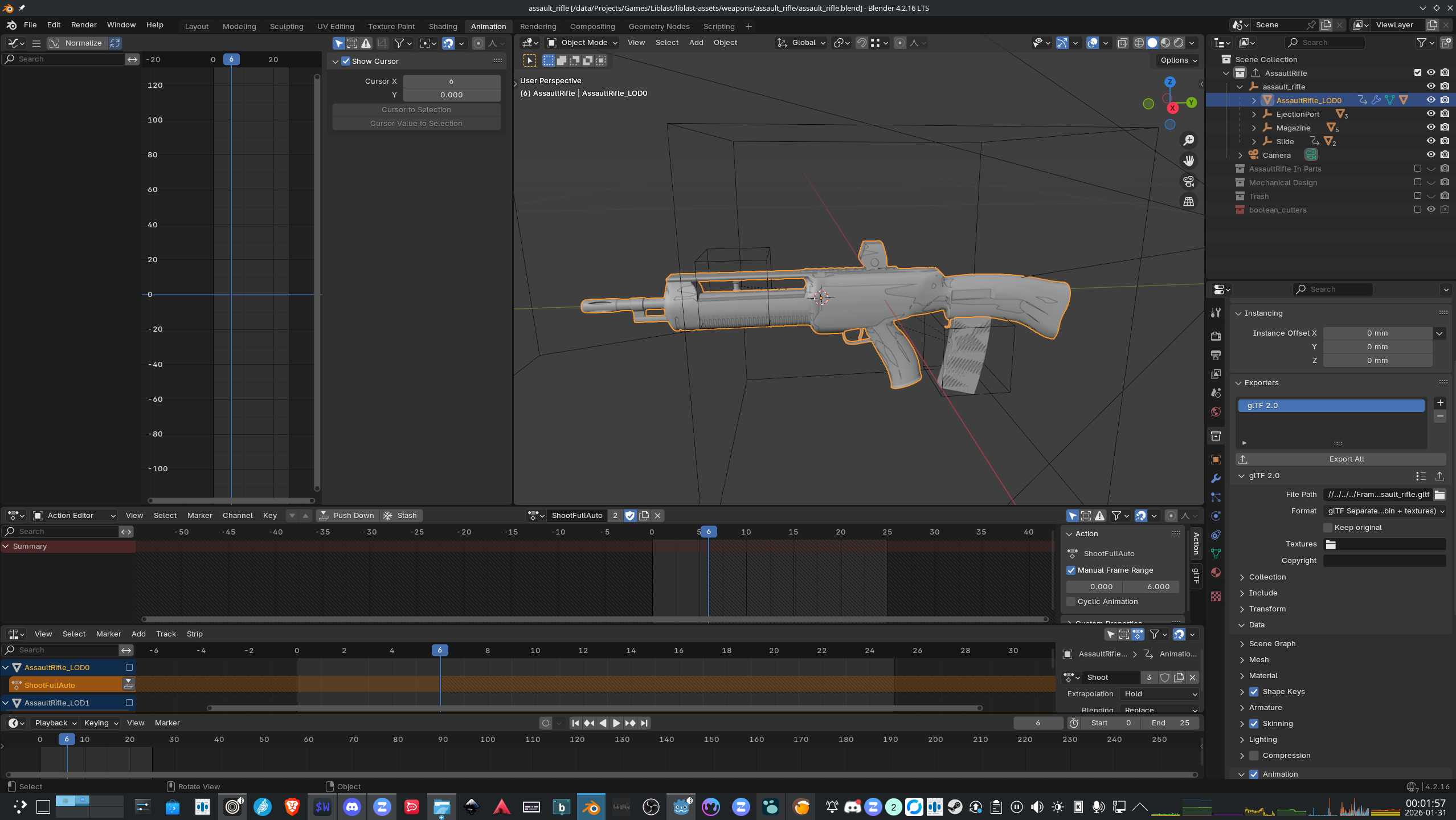Hide the Magazine object with its eye icon
The width and height of the screenshot is (1456, 820).
(1430, 128)
